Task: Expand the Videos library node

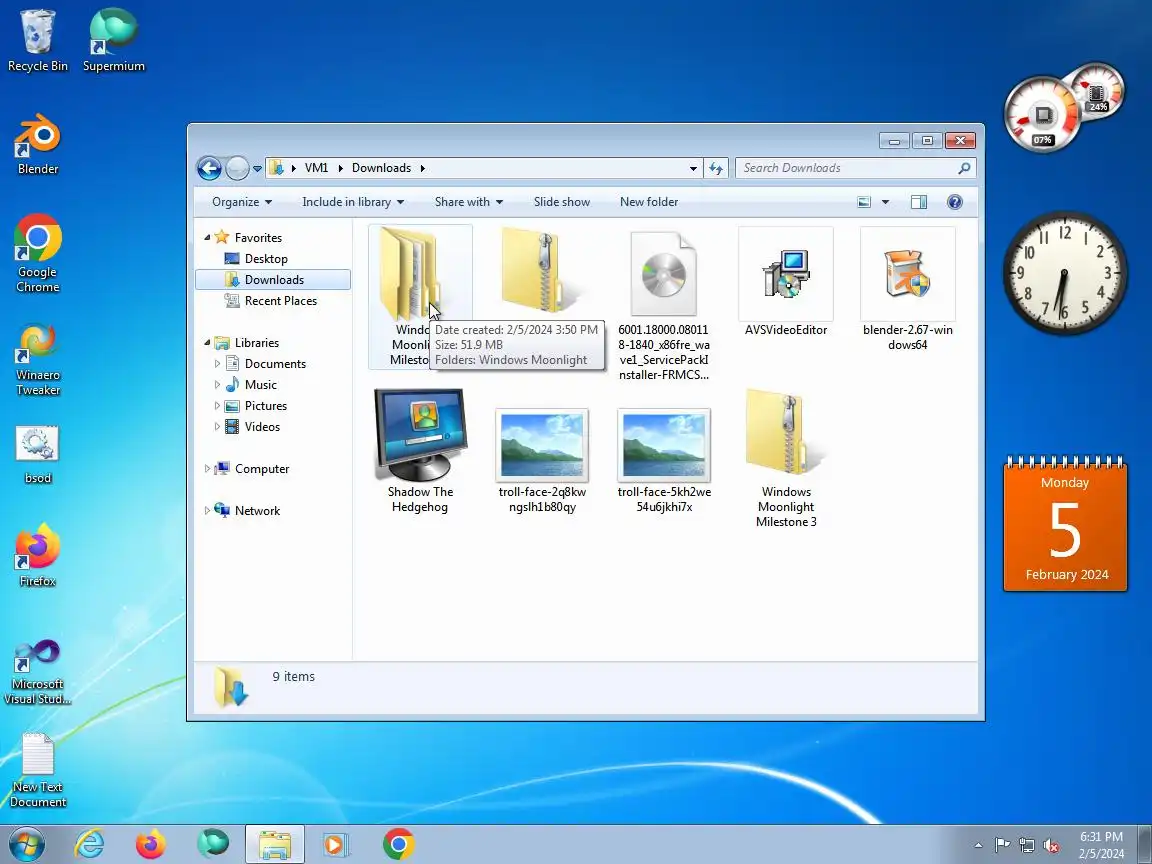Action: [x=217, y=427]
